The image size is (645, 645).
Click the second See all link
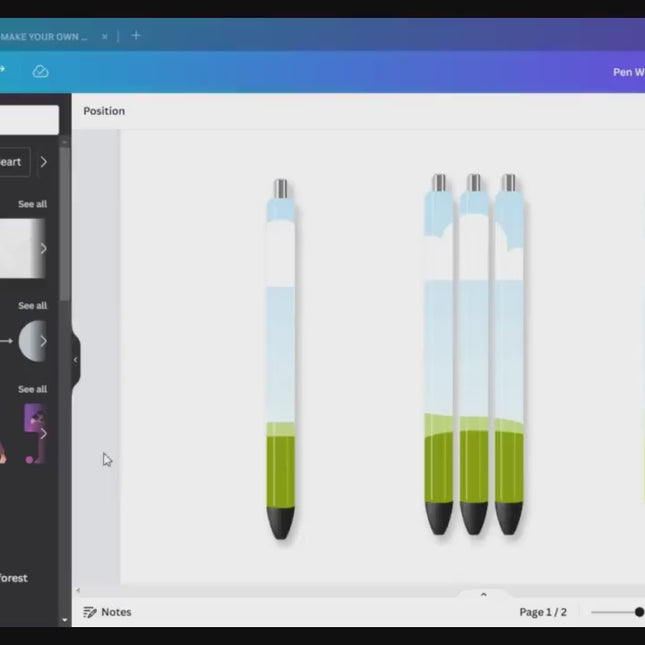click(x=32, y=306)
